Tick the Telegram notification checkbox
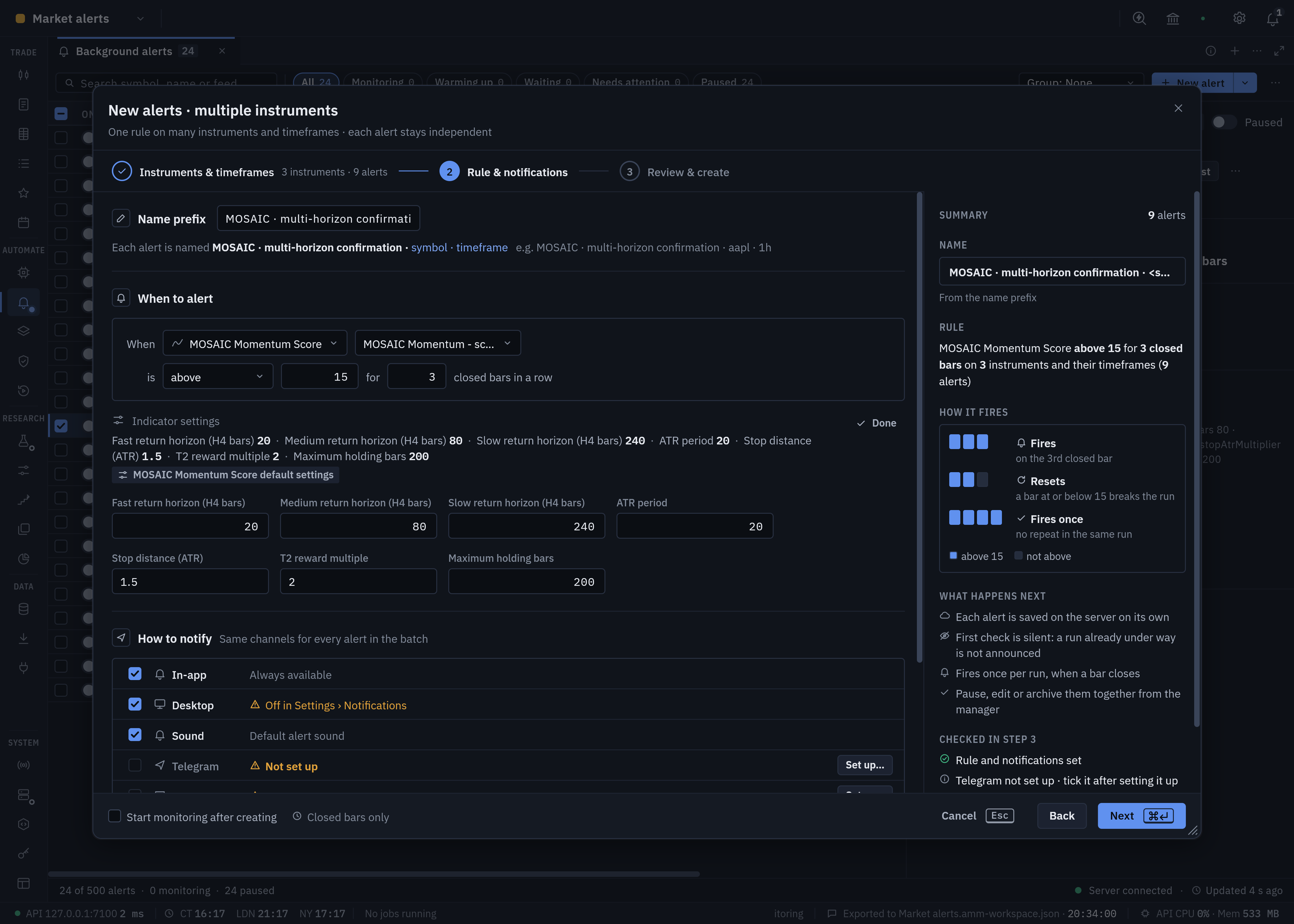The image size is (1294, 924). [x=135, y=765]
